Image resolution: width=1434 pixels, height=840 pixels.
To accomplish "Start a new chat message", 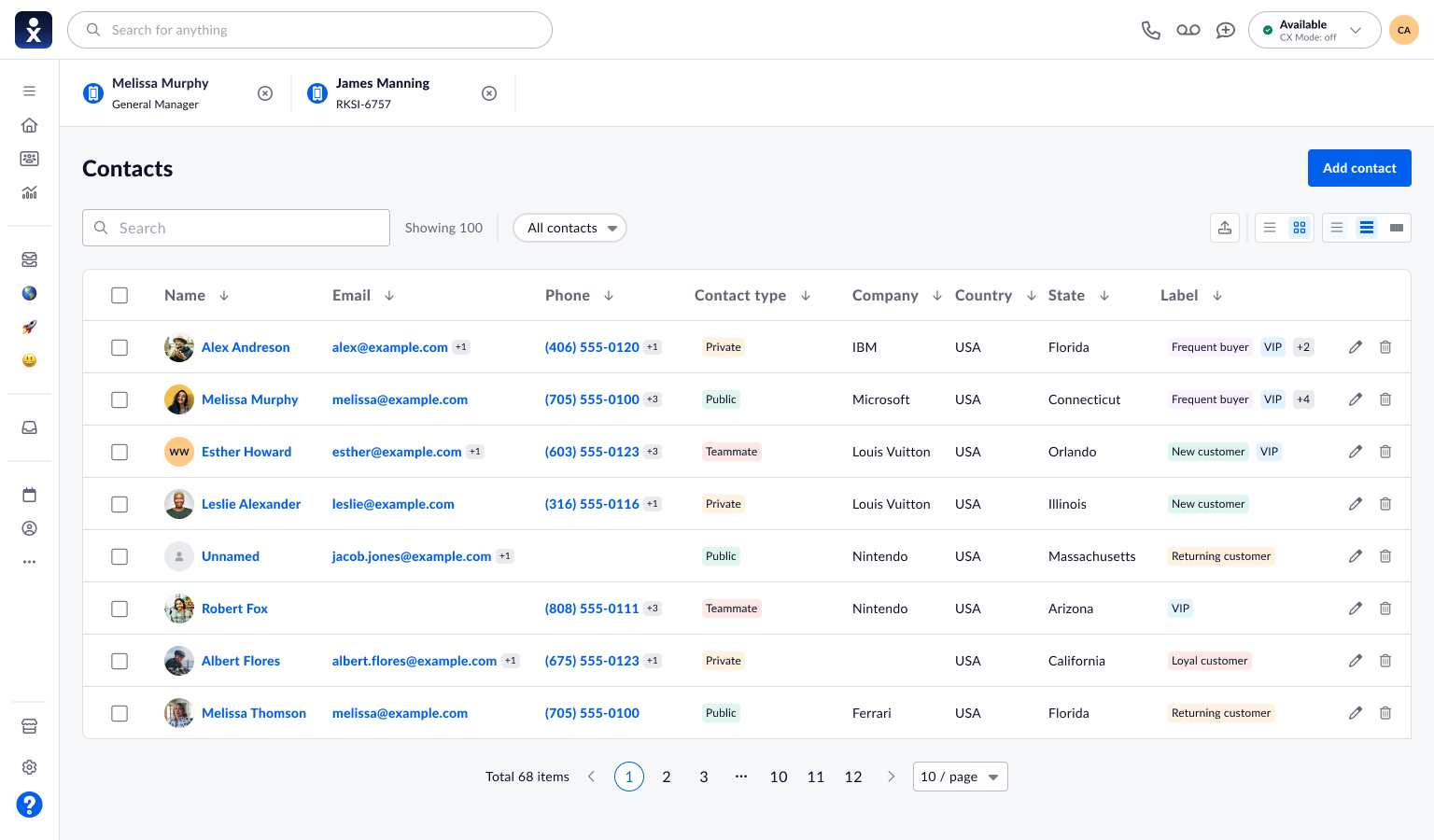I will [1226, 30].
